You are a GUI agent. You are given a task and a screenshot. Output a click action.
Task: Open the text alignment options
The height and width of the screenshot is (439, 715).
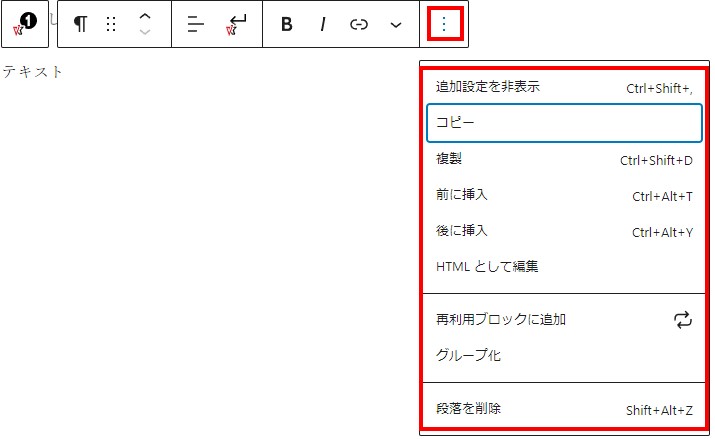tap(196, 25)
